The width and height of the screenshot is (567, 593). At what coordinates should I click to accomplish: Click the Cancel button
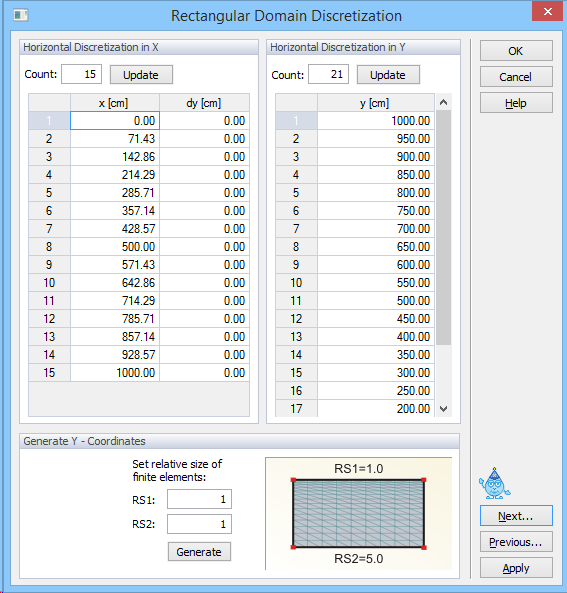(x=516, y=77)
